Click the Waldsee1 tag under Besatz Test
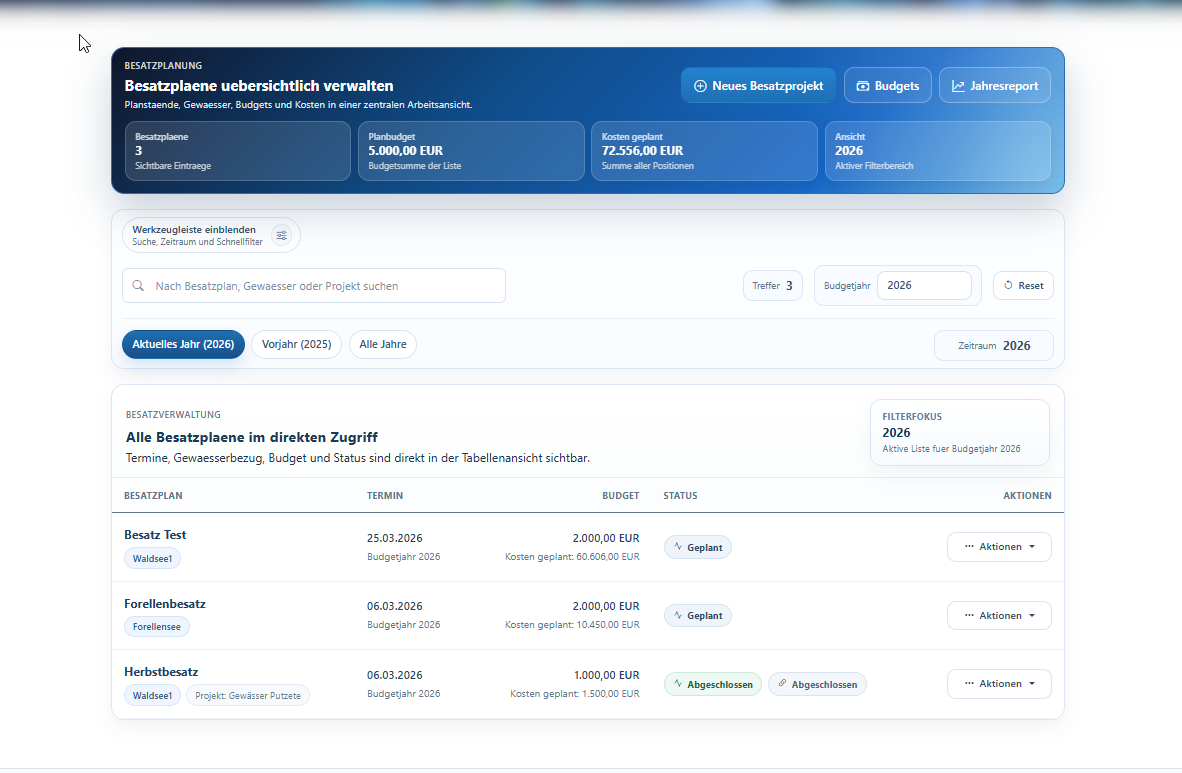This screenshot has height=773, width=1182. click(x=152, y=559)
